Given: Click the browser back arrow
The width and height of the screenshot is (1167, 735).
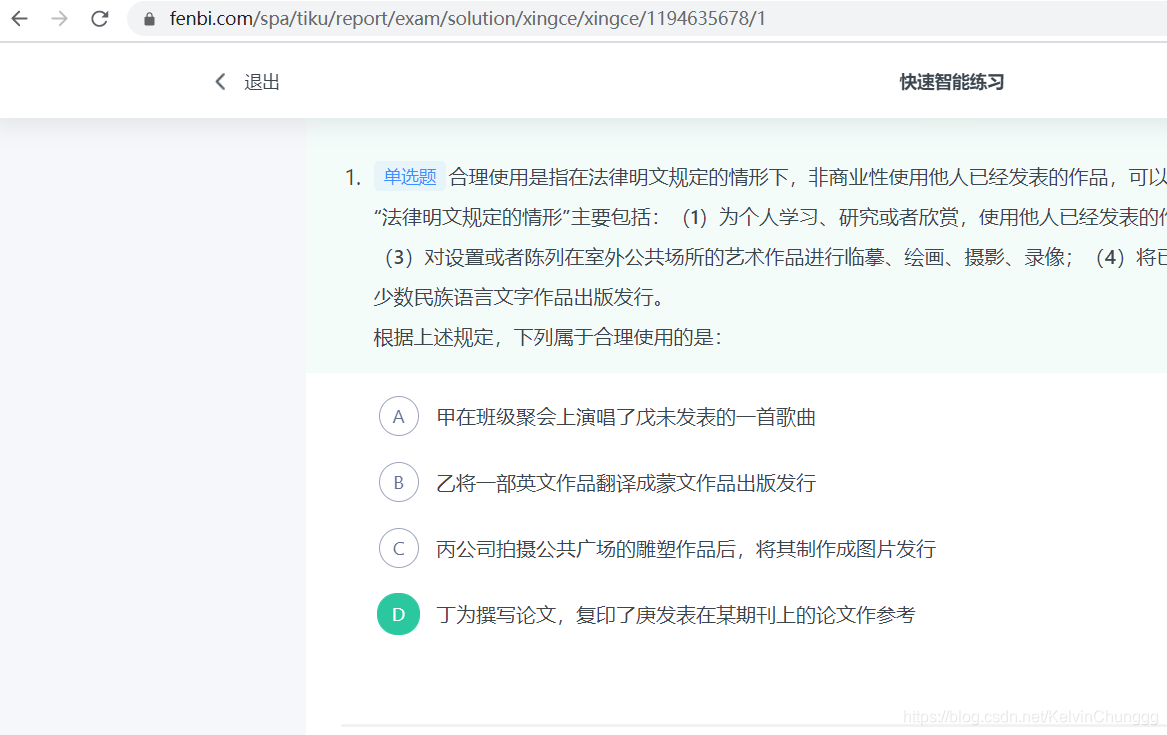Looking at the screenshot, I should 18,17.
